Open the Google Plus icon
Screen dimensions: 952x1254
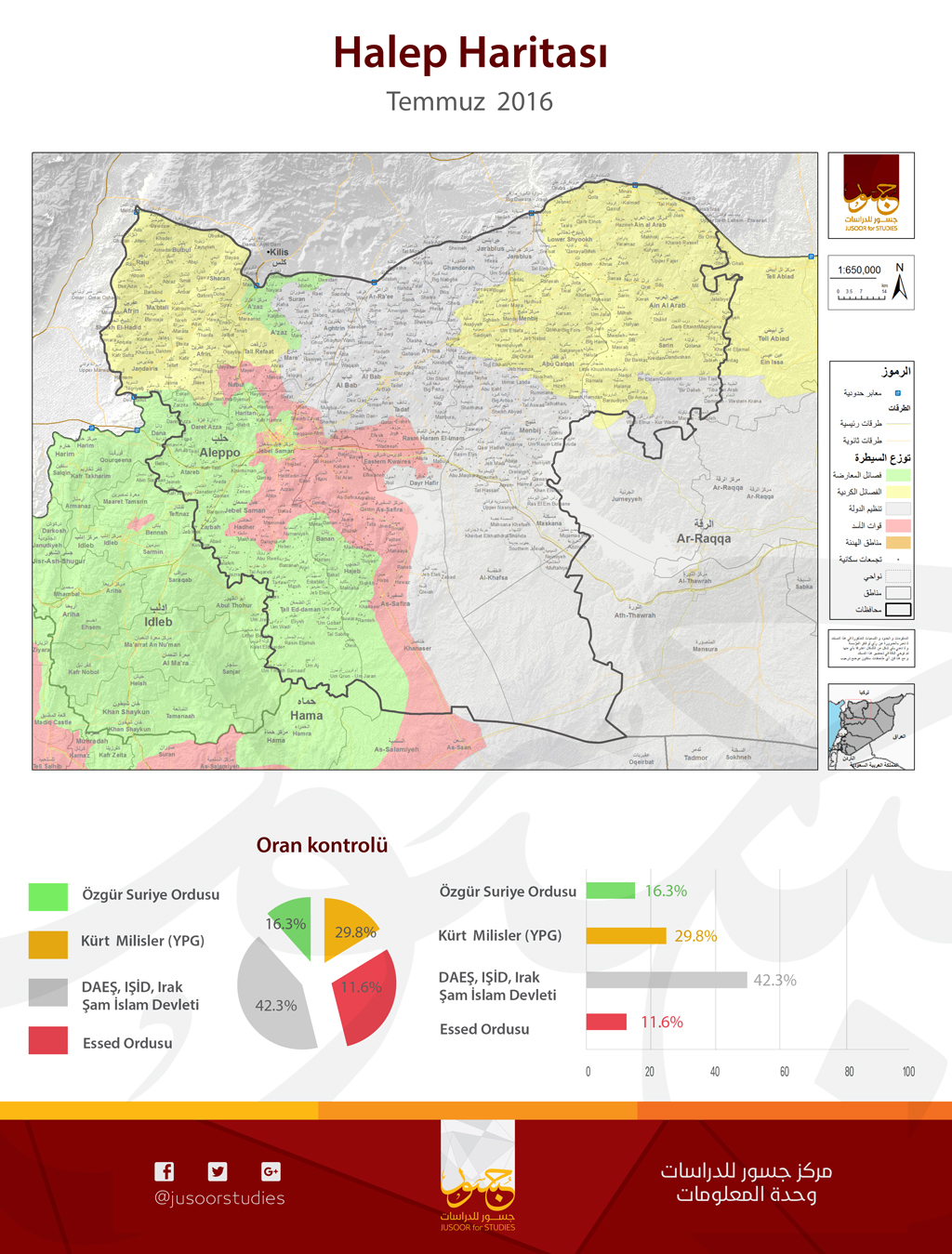271,1171
